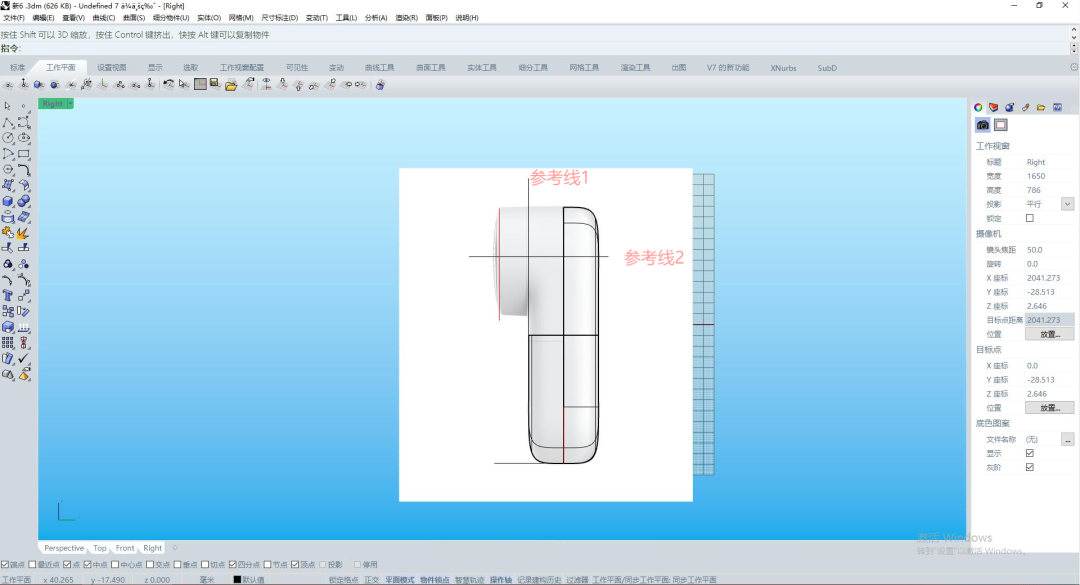Click 放置 button under 摄像机 section
This screenshot has width=1080, height=585.
point(1049,334)
